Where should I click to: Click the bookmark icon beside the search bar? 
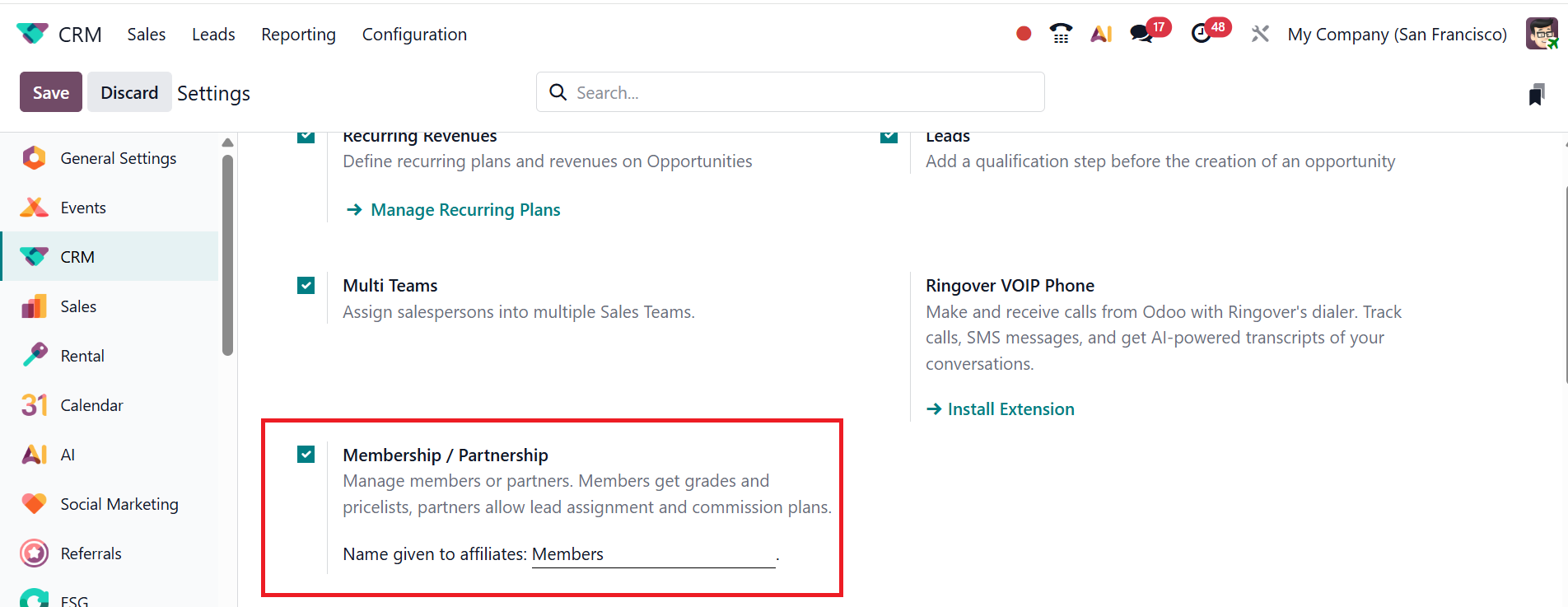tap(1536, 95)
